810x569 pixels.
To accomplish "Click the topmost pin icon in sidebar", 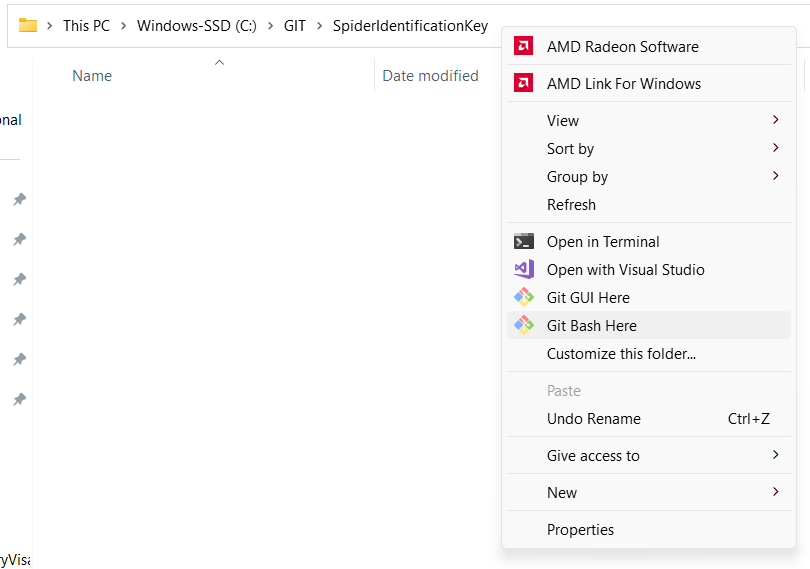I will [20, 199].
